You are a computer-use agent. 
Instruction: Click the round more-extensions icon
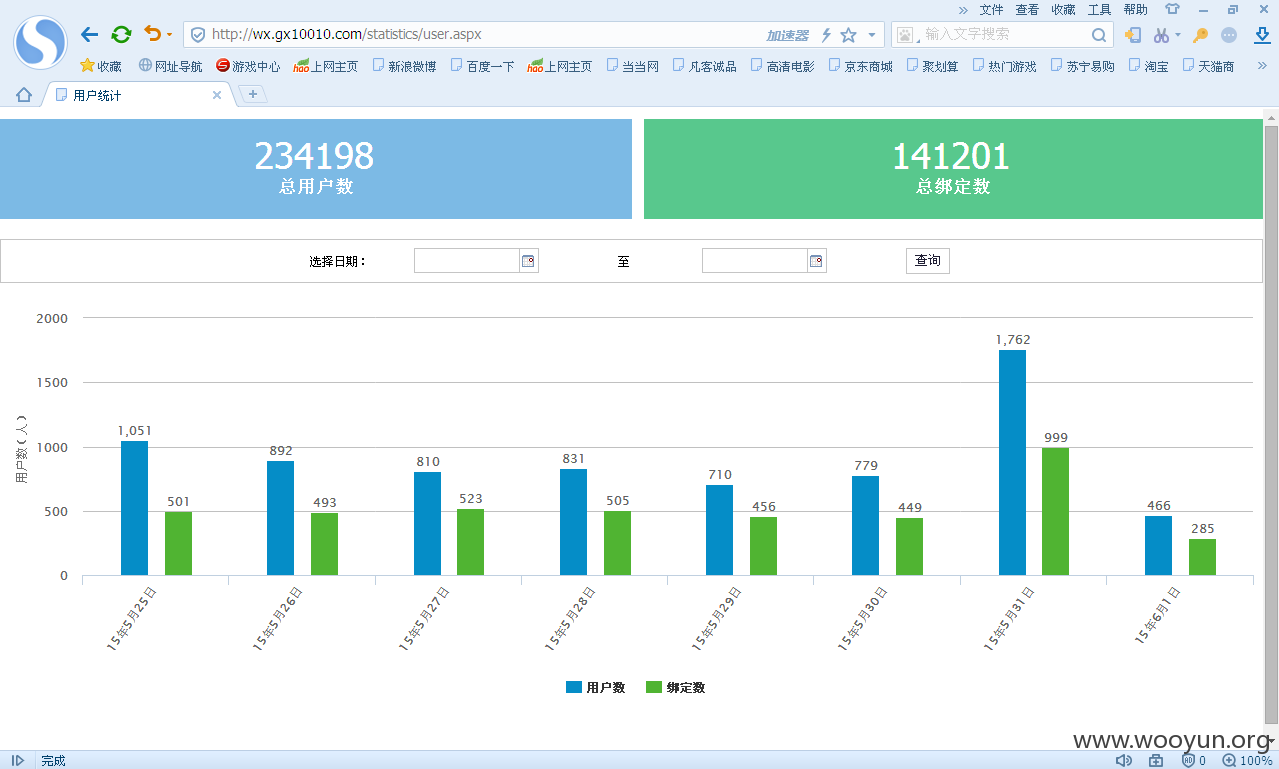1229,35
